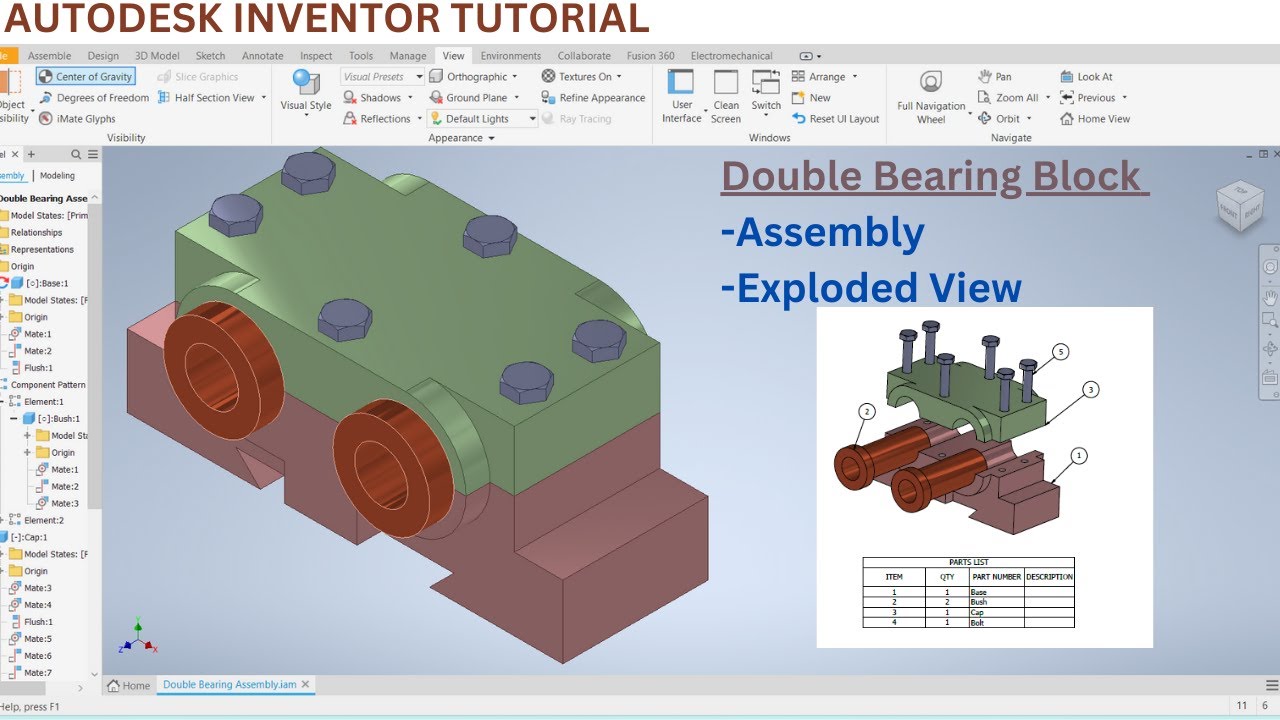Click the navigation bar orbit icon

pos(1270,348)
